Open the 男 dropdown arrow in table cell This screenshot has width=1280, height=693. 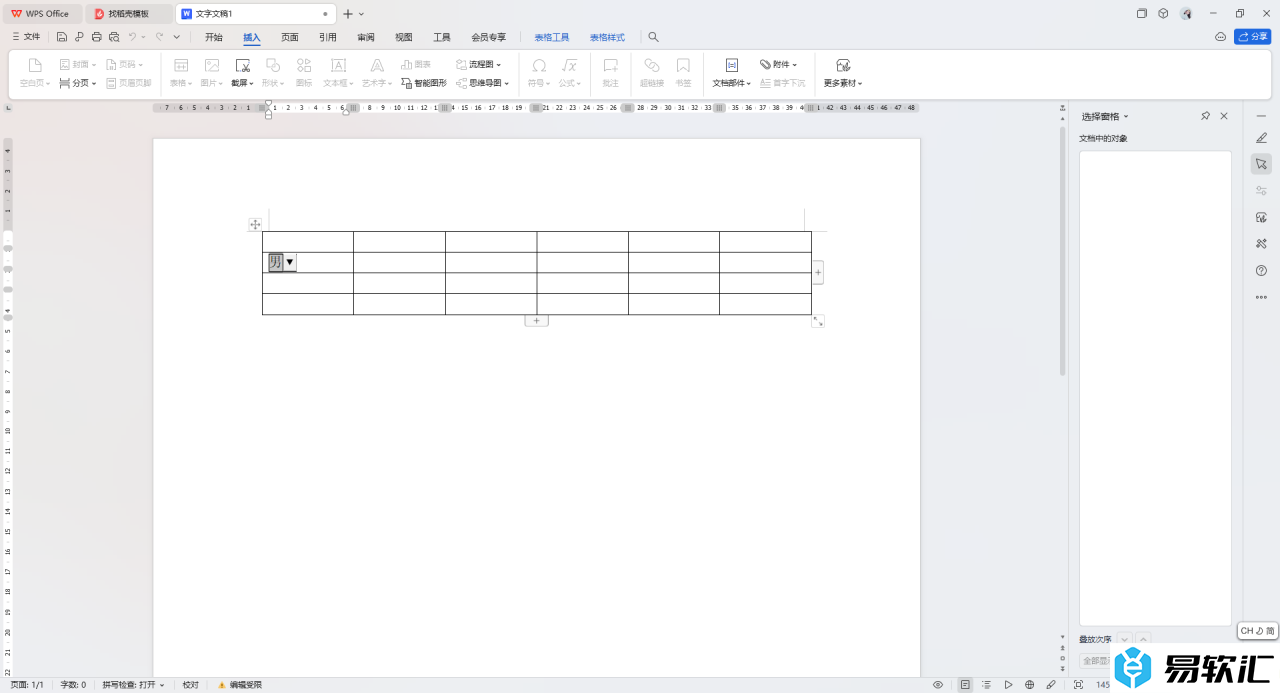[x=290, y=262]
